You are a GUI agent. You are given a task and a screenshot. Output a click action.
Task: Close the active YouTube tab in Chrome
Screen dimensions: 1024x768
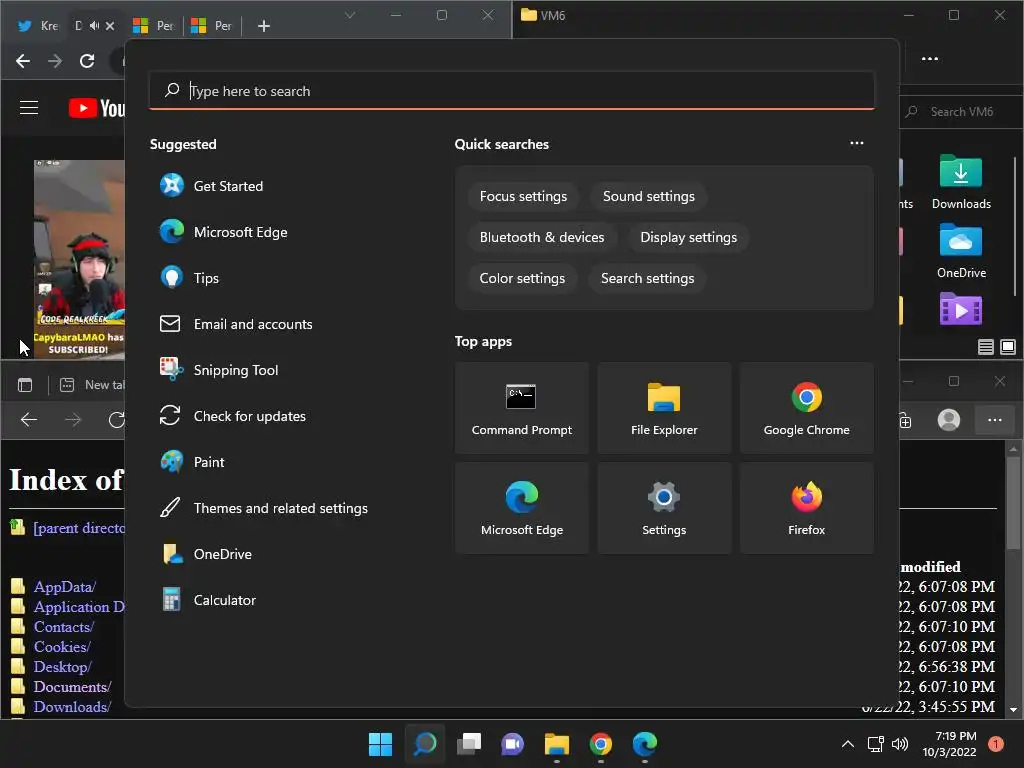coord(110,25)
